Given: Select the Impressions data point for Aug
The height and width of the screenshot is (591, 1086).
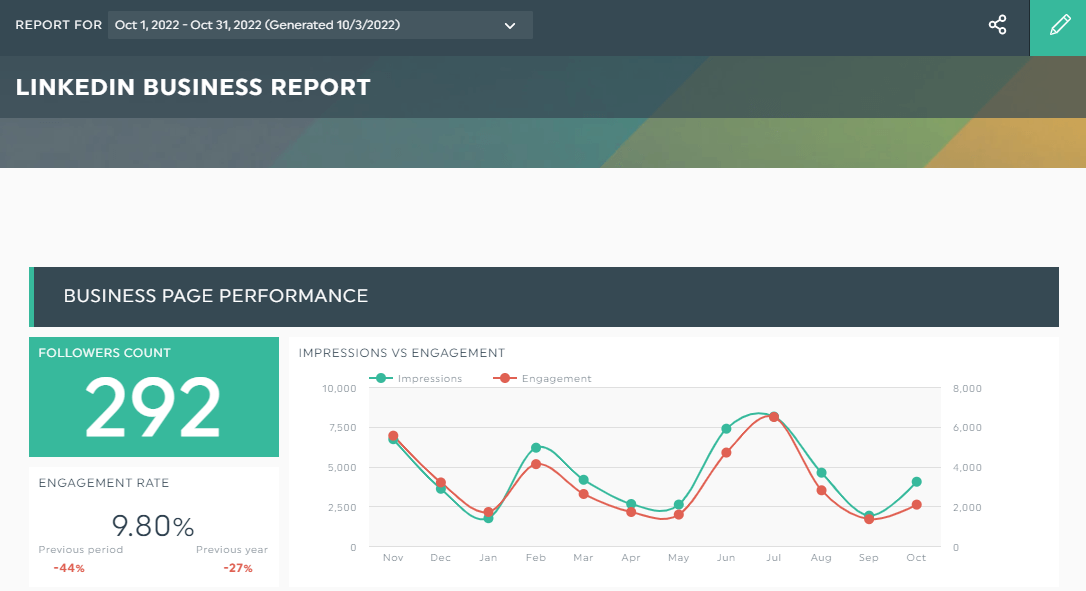Looking at the screenshot, I should (x=821, y=473).
